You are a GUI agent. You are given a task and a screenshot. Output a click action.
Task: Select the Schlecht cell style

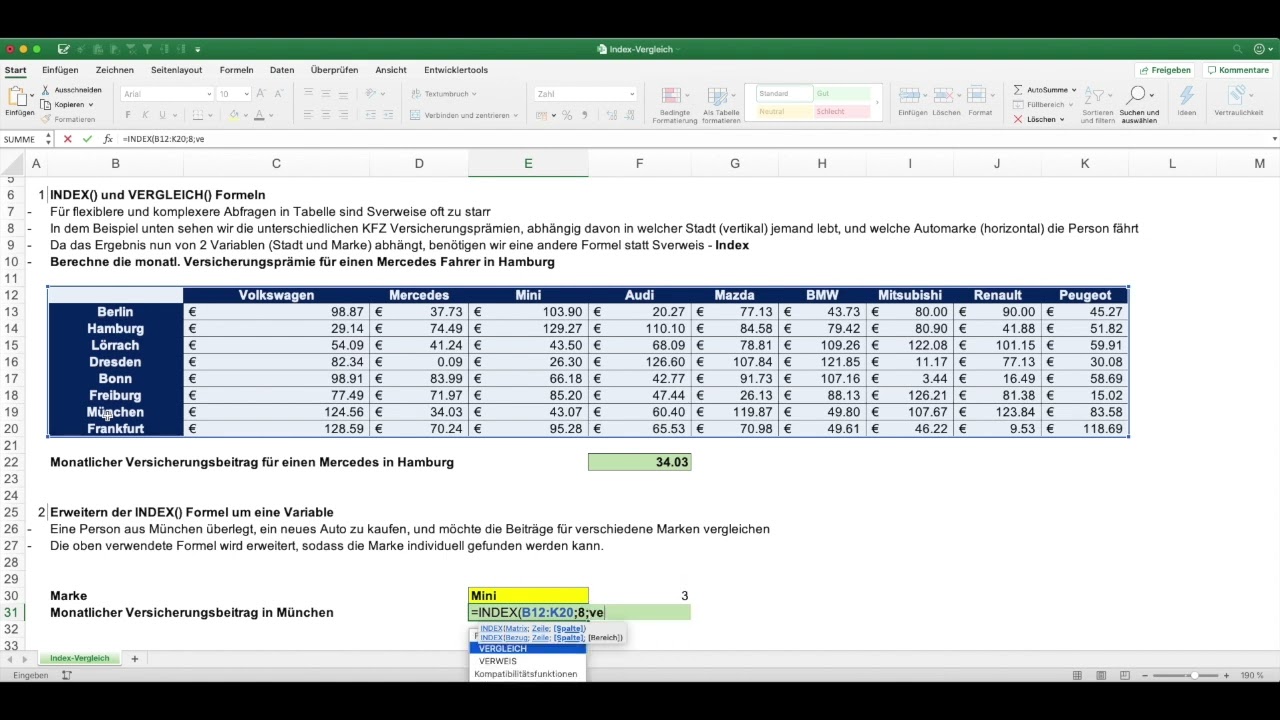(842, 112)
